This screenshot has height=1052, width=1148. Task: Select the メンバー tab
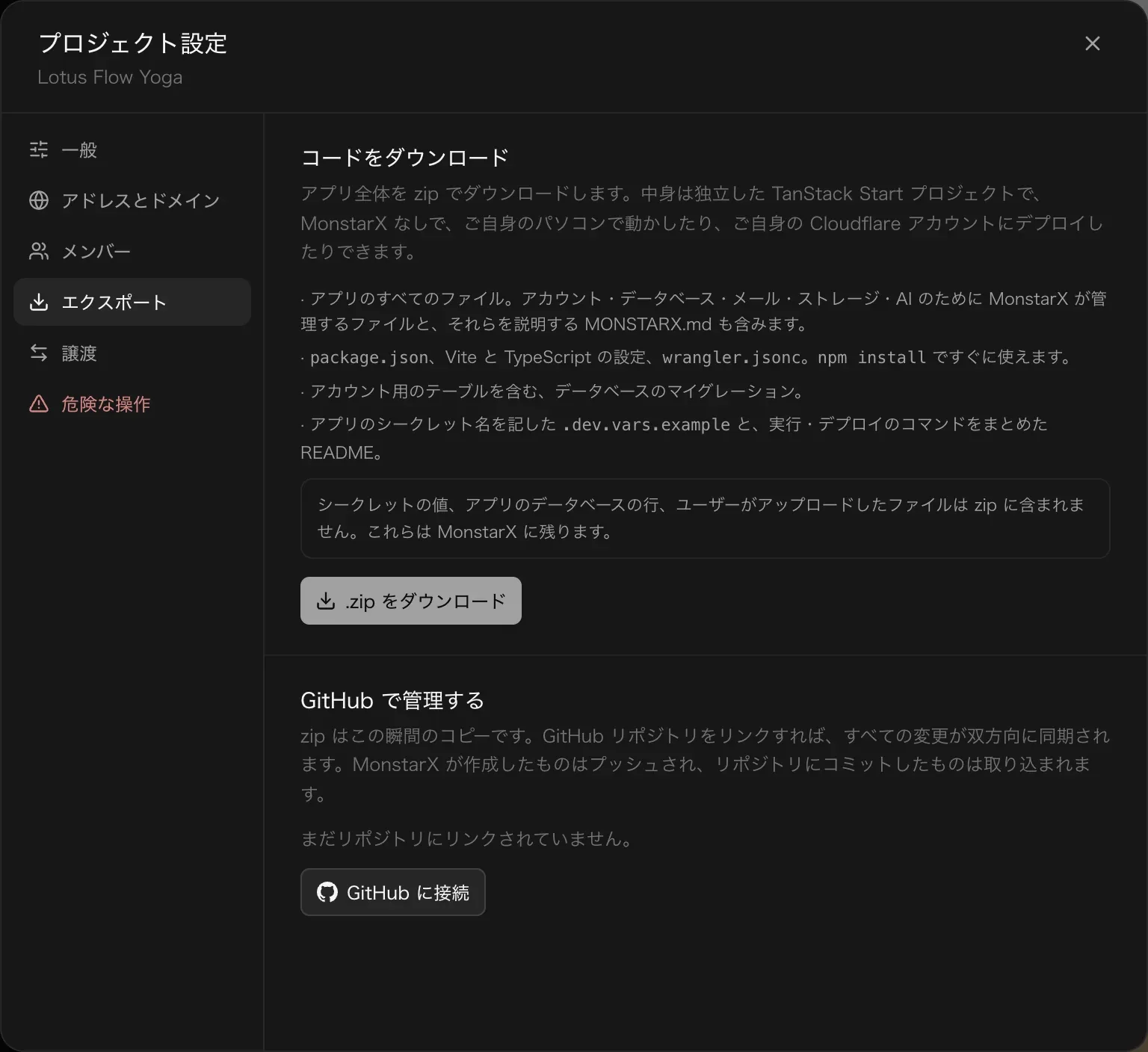132,251
